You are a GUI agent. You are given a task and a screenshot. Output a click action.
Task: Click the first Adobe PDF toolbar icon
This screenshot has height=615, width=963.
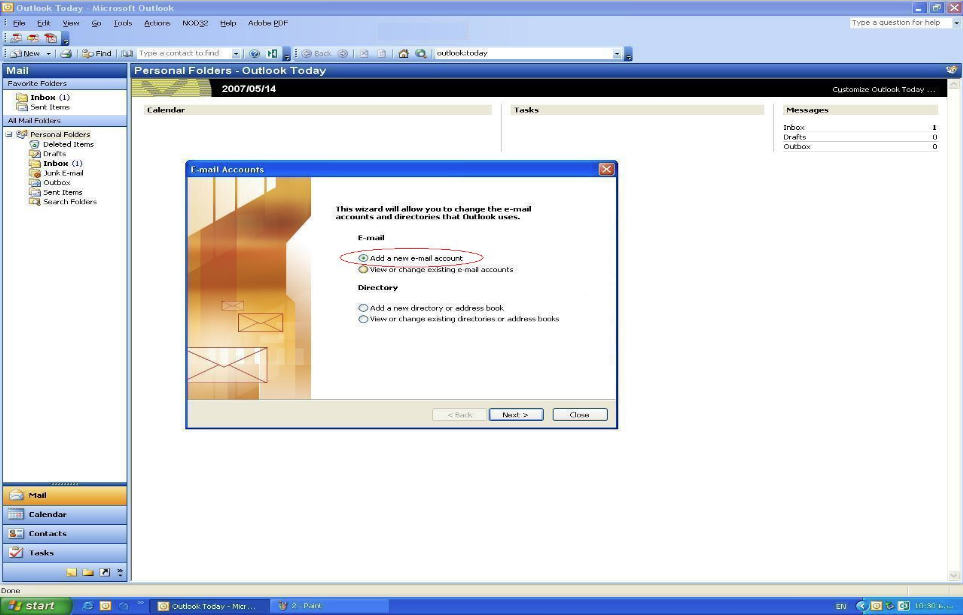17,38
